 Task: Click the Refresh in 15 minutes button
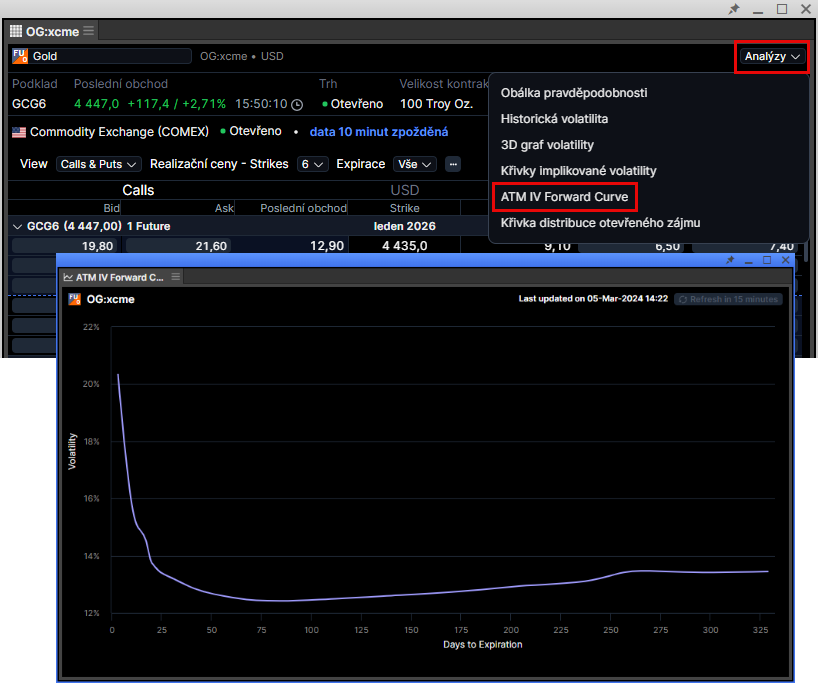click(x=728, y=299)
